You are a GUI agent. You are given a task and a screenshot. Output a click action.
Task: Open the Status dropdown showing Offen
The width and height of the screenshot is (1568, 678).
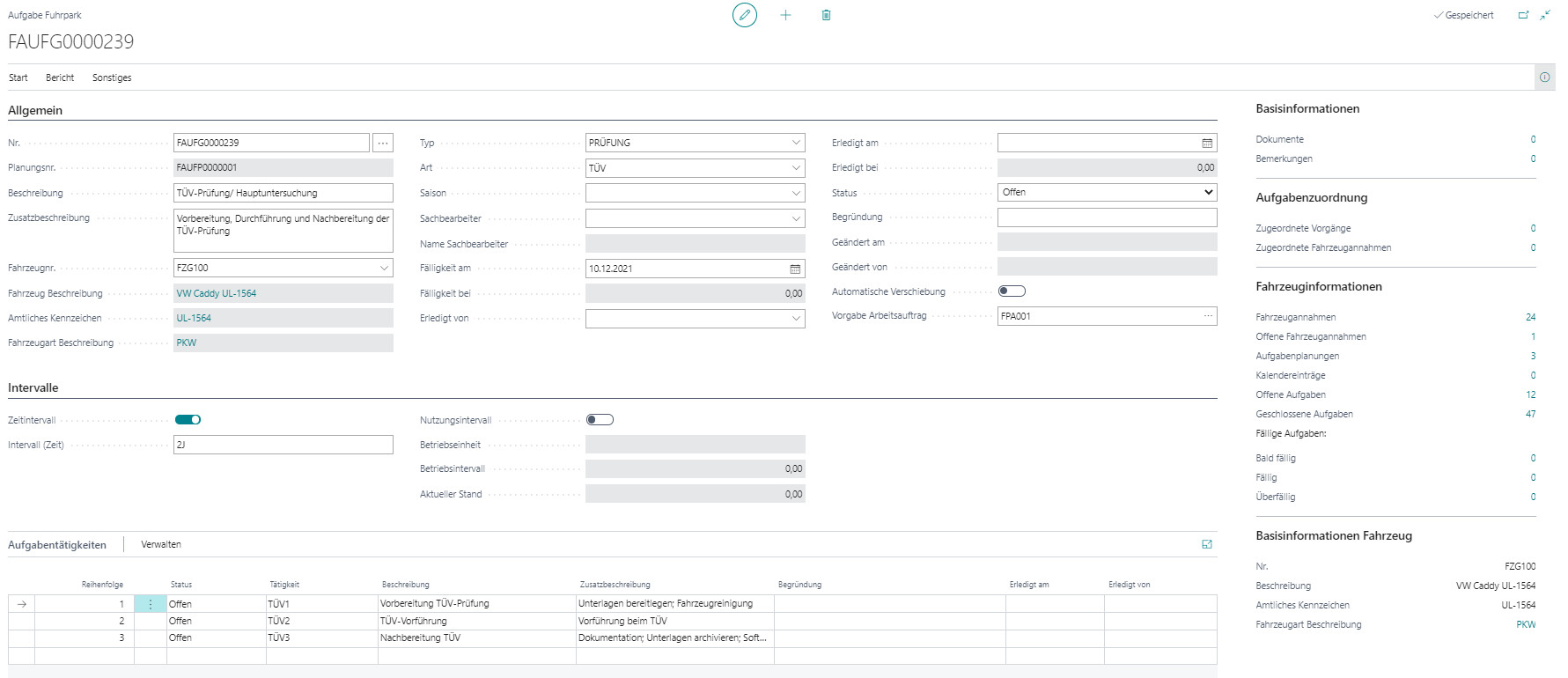1107,192
